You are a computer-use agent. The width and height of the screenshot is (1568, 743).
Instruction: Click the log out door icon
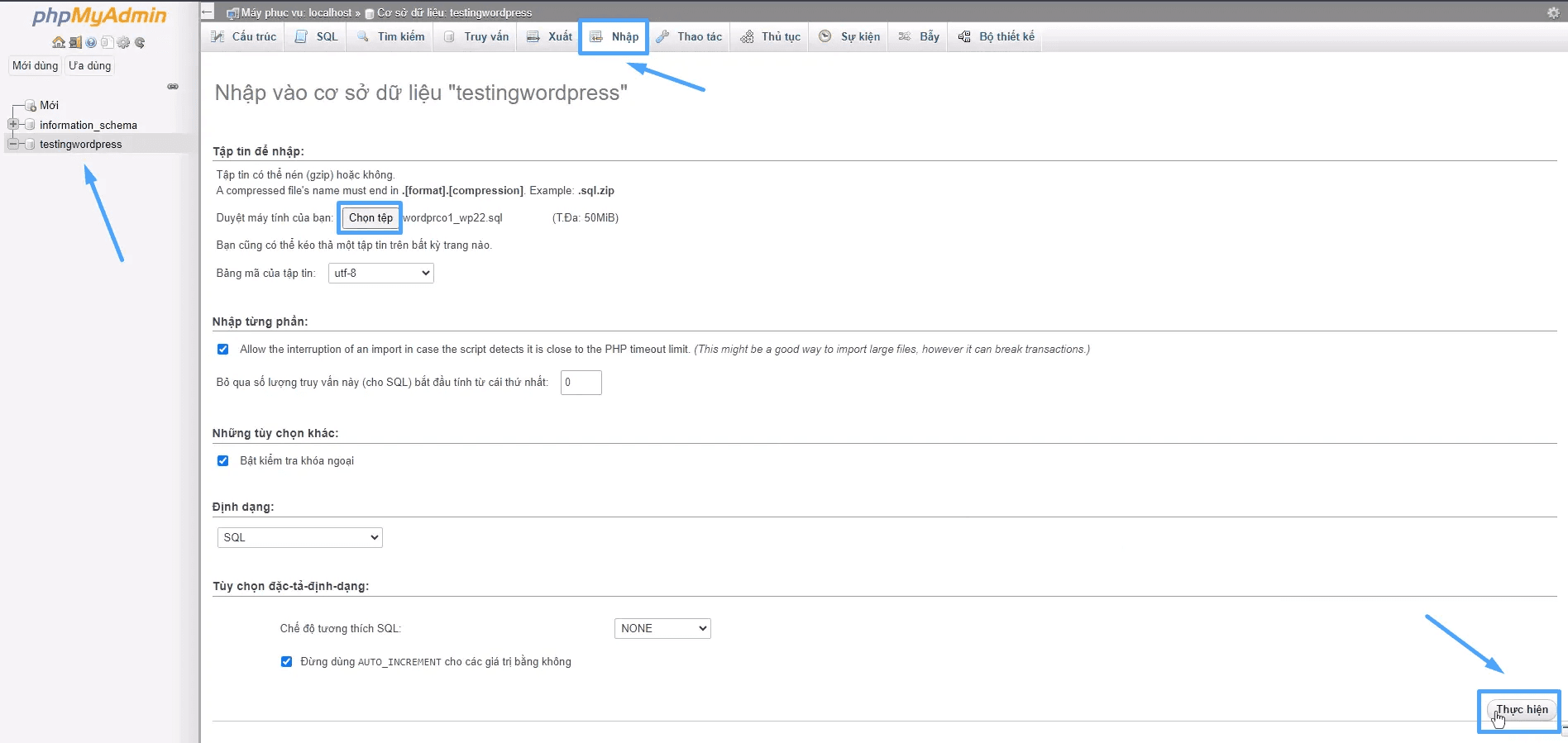click(x=75, y=42)
